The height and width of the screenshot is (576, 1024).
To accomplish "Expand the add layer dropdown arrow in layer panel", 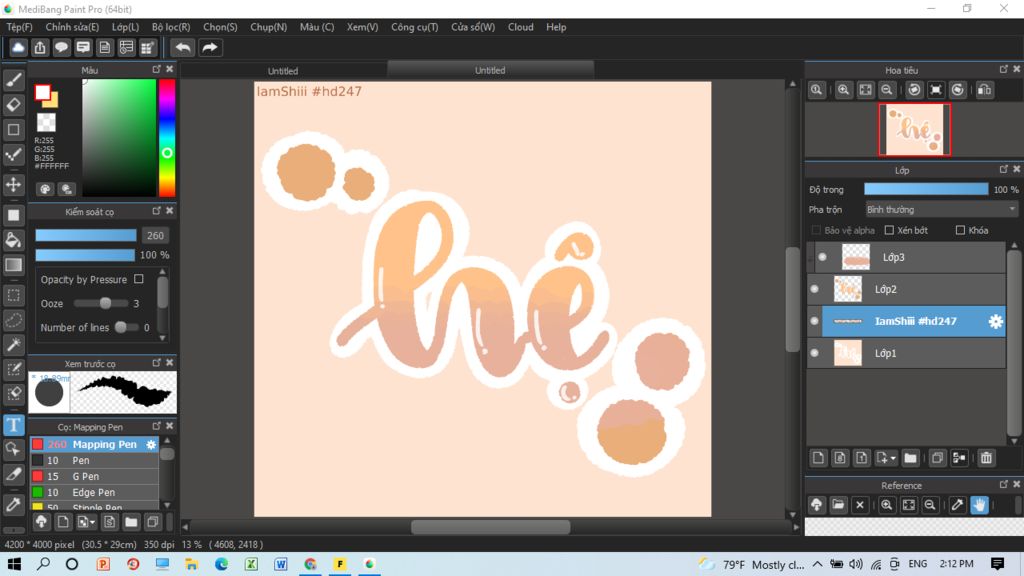I will (893, 458).
